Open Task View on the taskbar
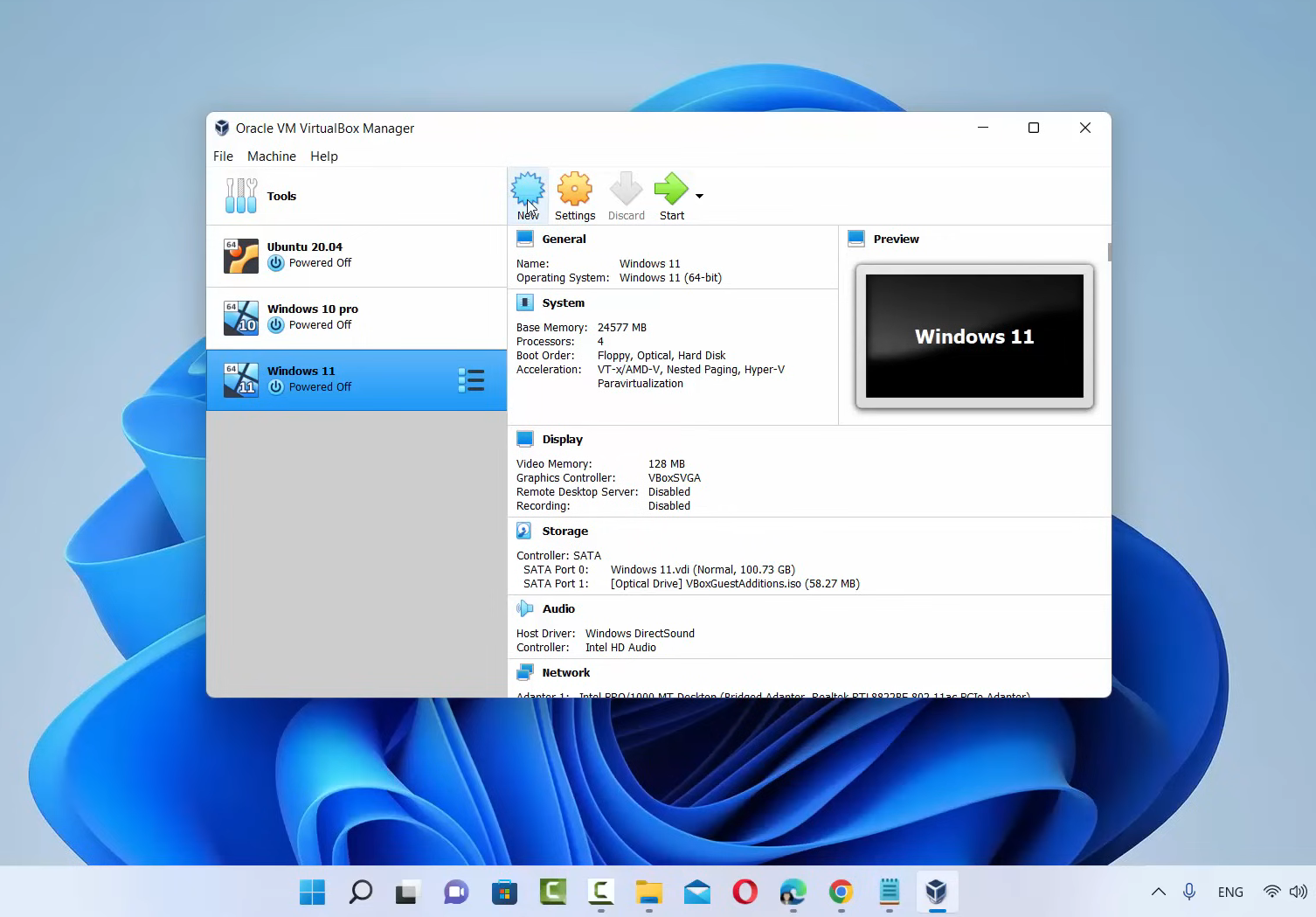 [x=407, y=892]
